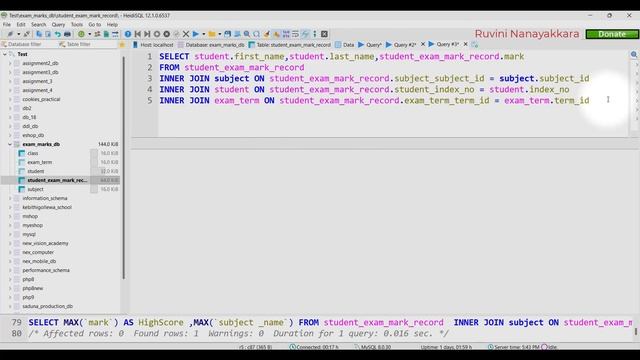640x360 pixels.
Task: Open dropdown arrow next to run query icon
Action: pyautogui.click(x=203, y=34)
